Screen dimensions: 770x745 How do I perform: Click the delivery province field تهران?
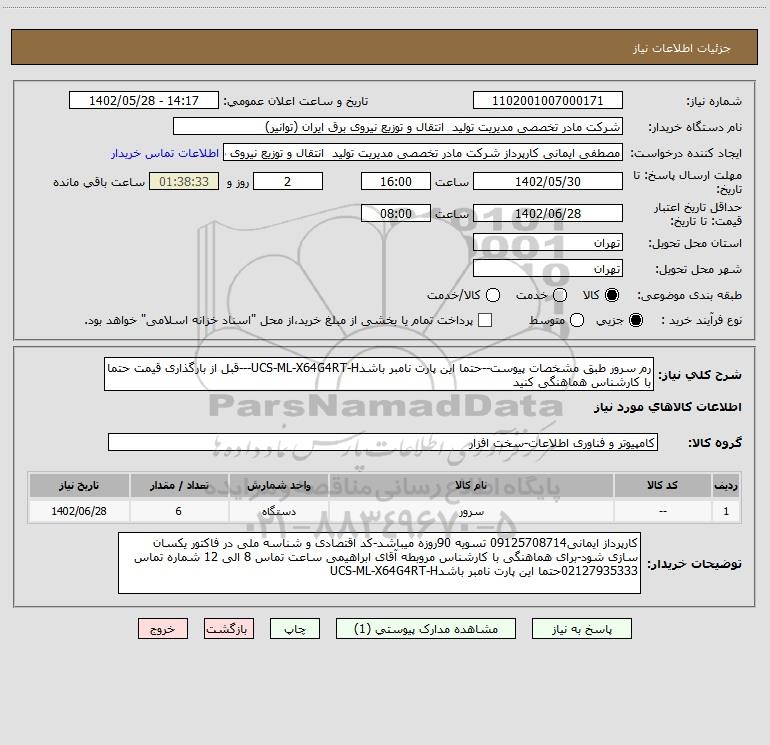click(x=548, y=243)
